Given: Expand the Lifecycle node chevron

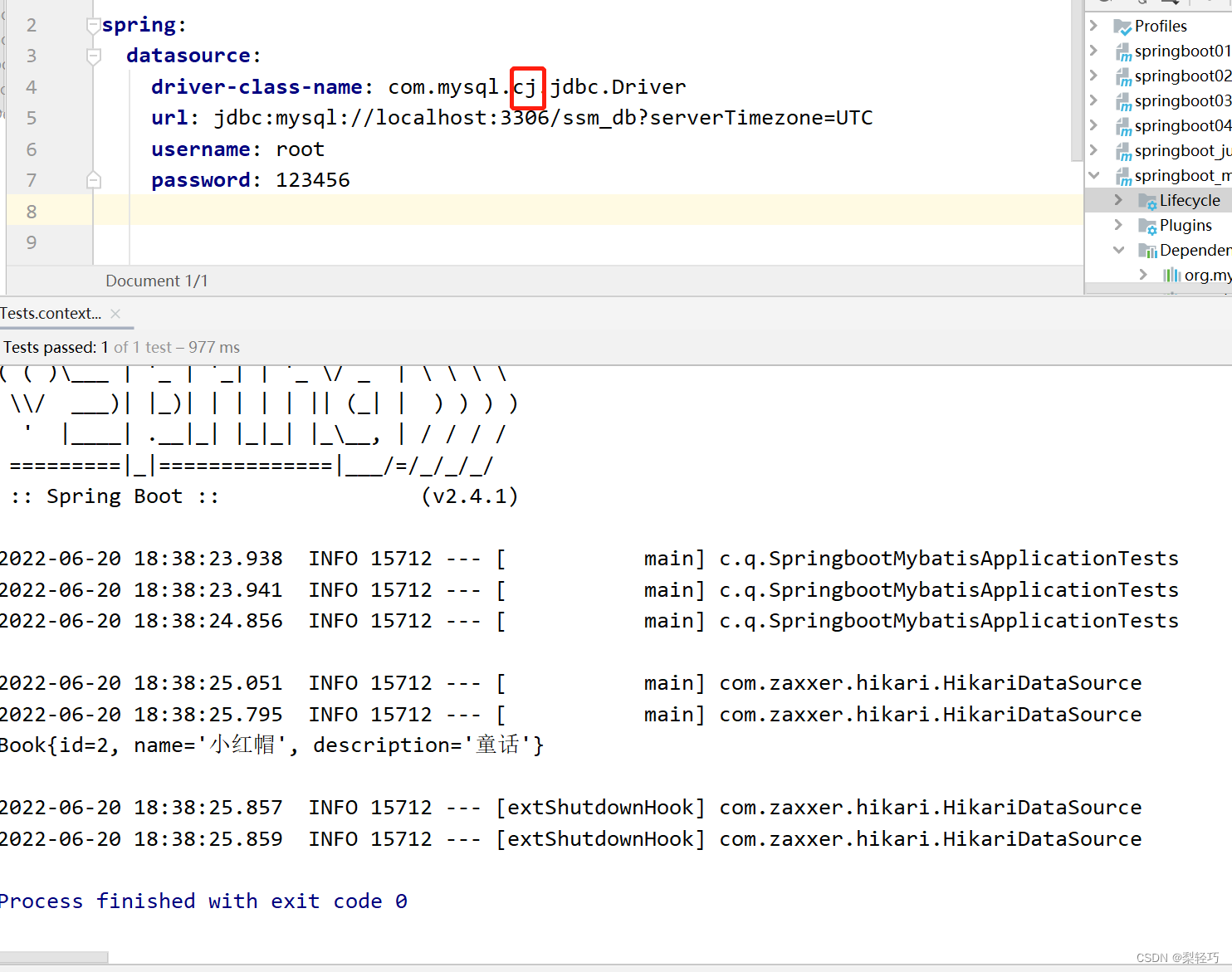Looking at the screenshot, I should 1118,200.
